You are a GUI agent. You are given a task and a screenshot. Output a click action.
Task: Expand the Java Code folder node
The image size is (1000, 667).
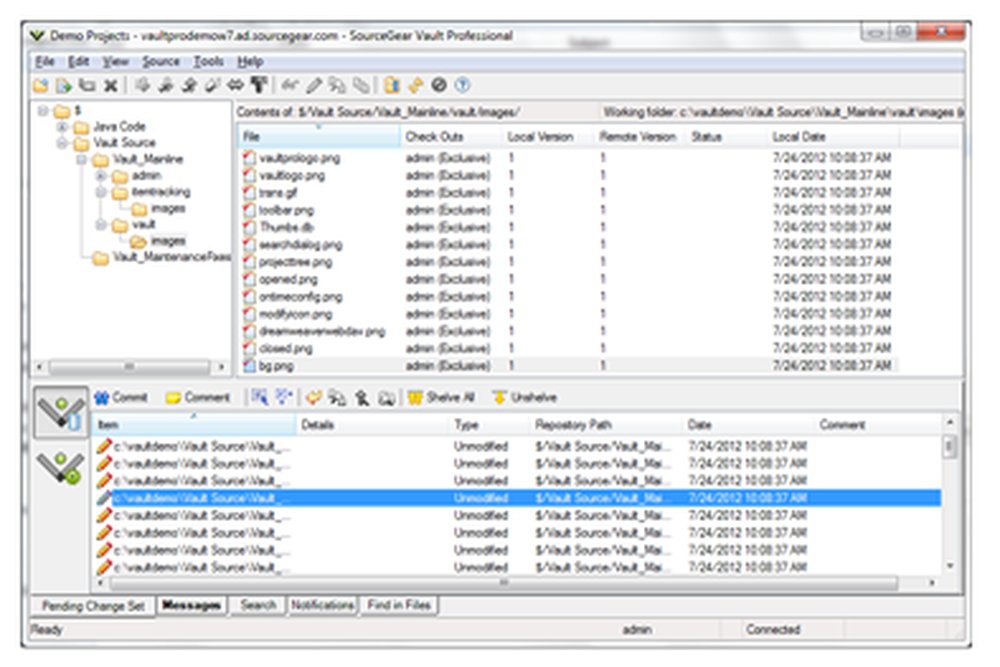click(x=62, y=127)
